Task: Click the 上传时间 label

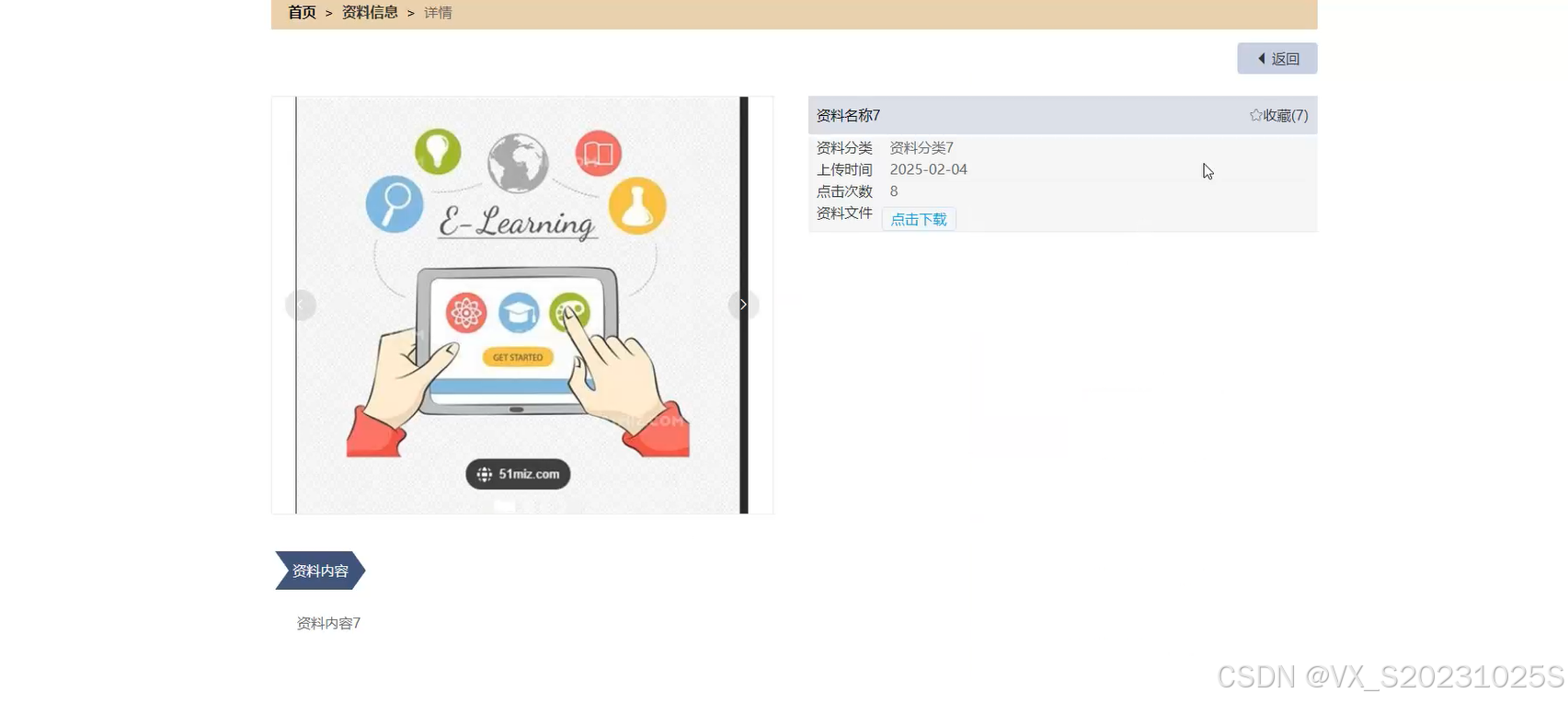Action: tap(844, 169)
